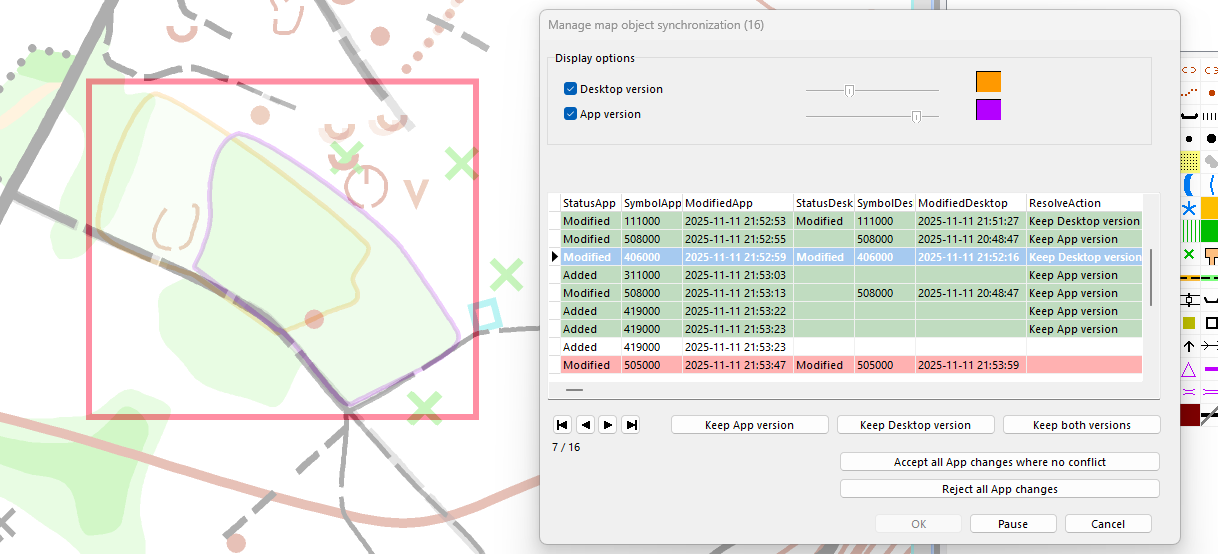Choose the solid green area symbol

pyautogui.click(x=1209, y=231)
